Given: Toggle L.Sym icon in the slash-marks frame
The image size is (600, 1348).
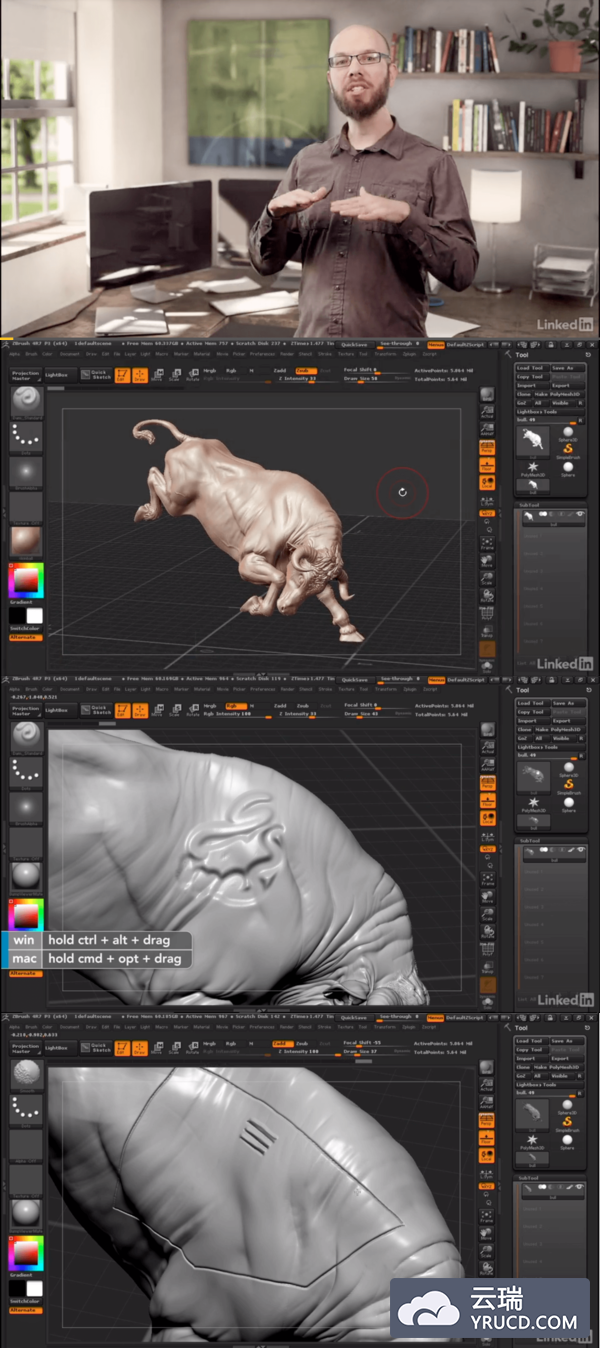Looking at the screenshot, I should (487, 1174).
